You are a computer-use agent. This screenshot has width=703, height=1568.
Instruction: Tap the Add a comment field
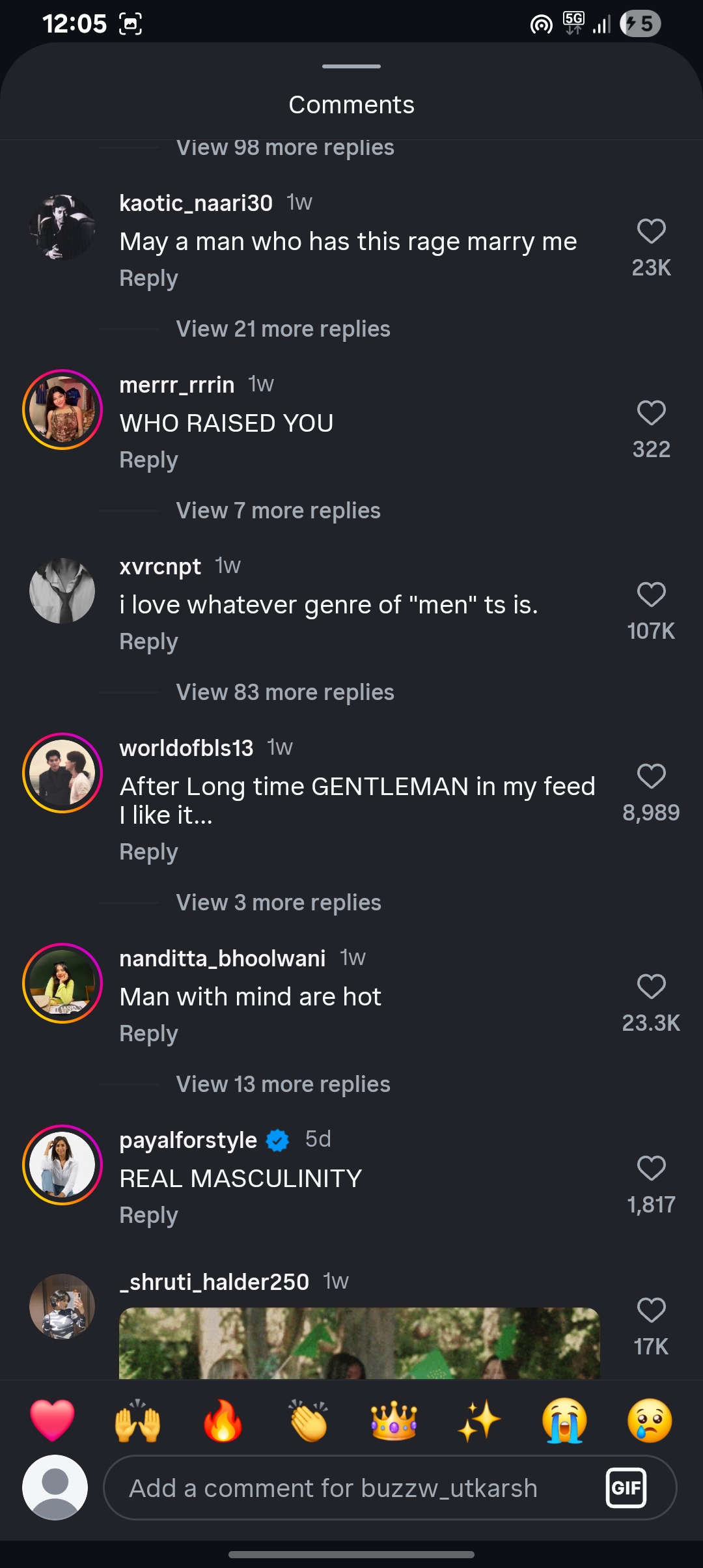[351, 1488]
